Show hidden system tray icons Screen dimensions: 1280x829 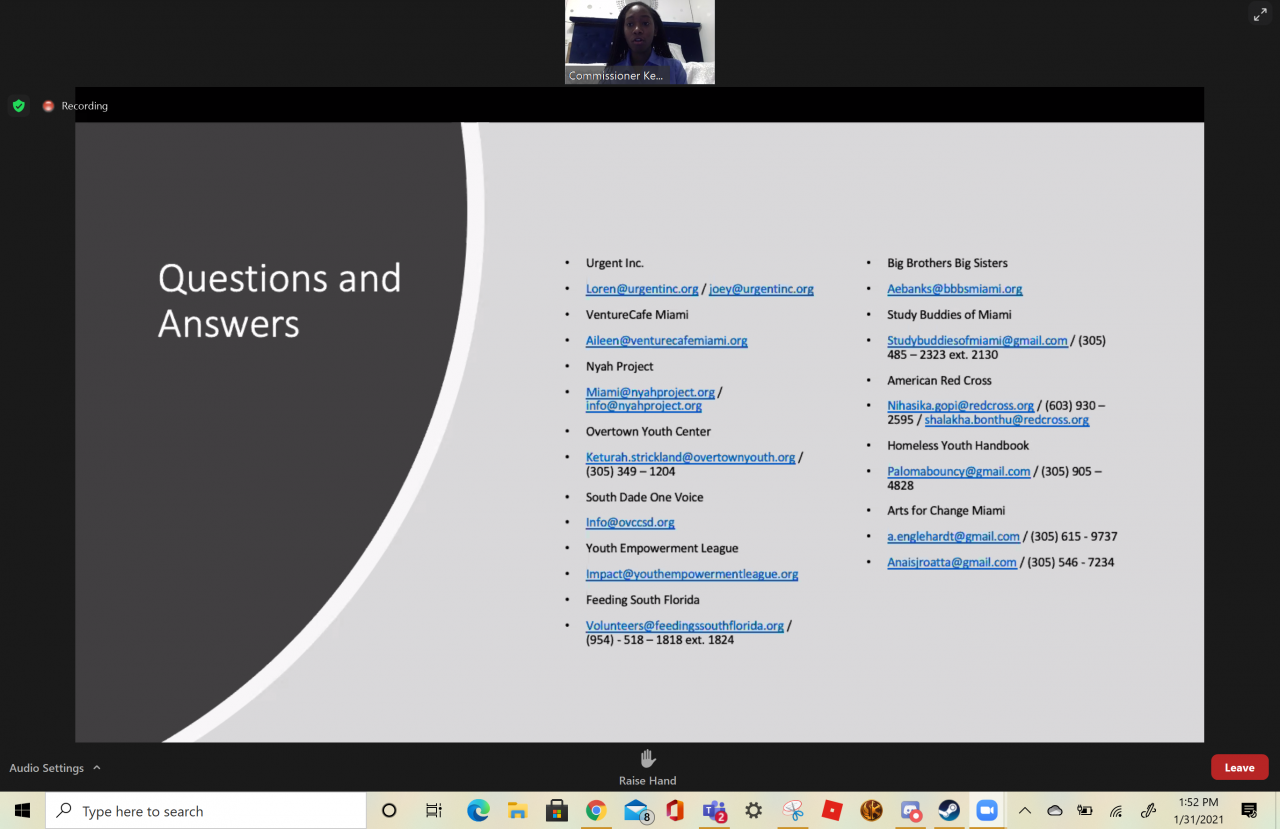pos(1024,810)
